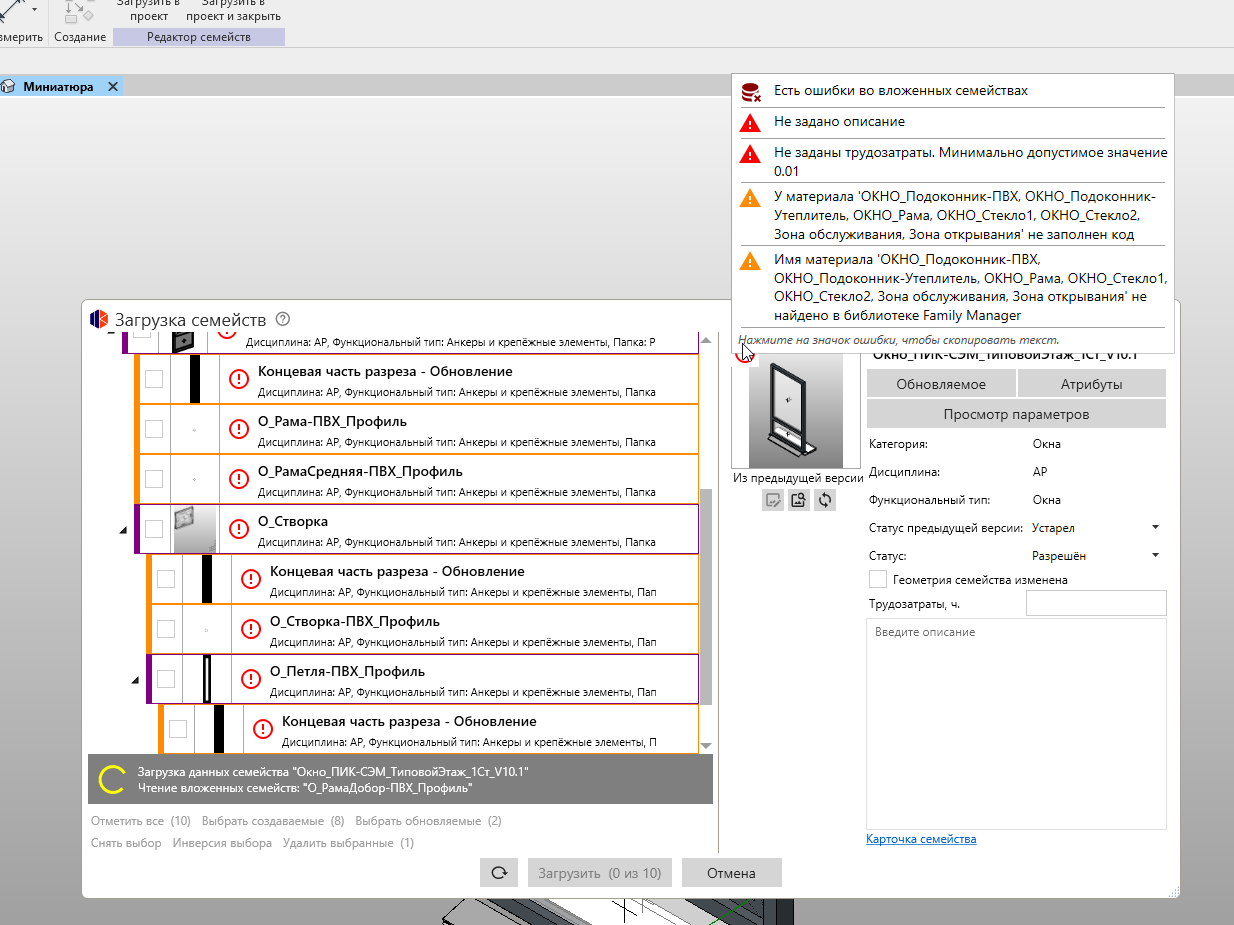
Task: Click the 'Просмотр параметров' button
Action: pyautogui.click(x=1016, y=414)
